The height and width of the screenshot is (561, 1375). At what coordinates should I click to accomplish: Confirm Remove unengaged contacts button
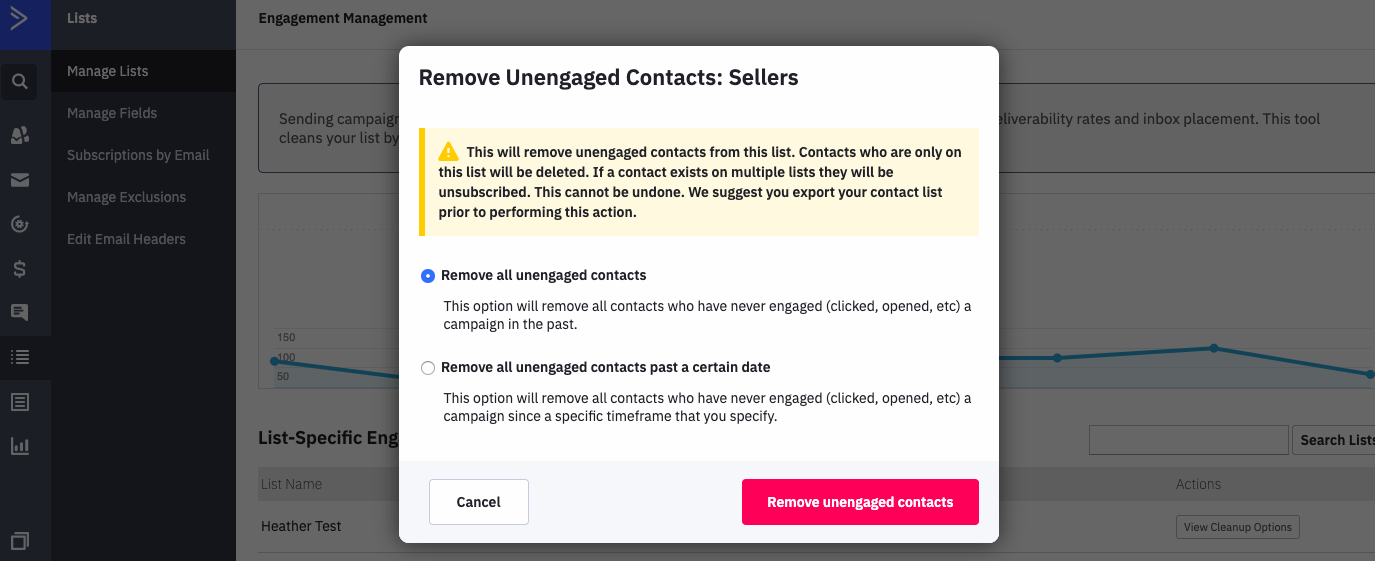coord(860,502)
